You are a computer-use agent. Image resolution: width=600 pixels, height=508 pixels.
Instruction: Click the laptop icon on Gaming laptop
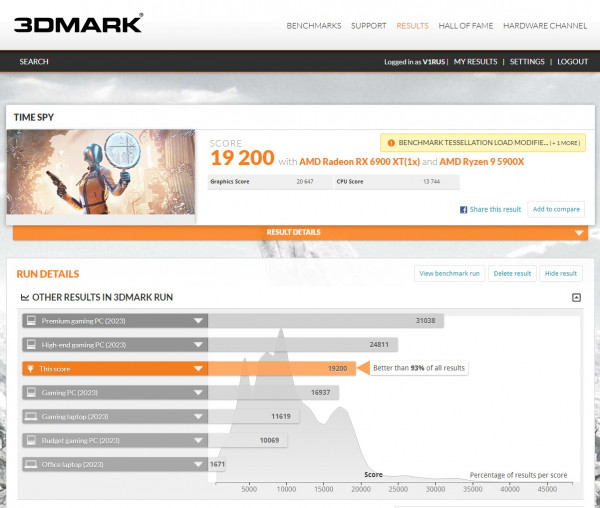point(31,416)
